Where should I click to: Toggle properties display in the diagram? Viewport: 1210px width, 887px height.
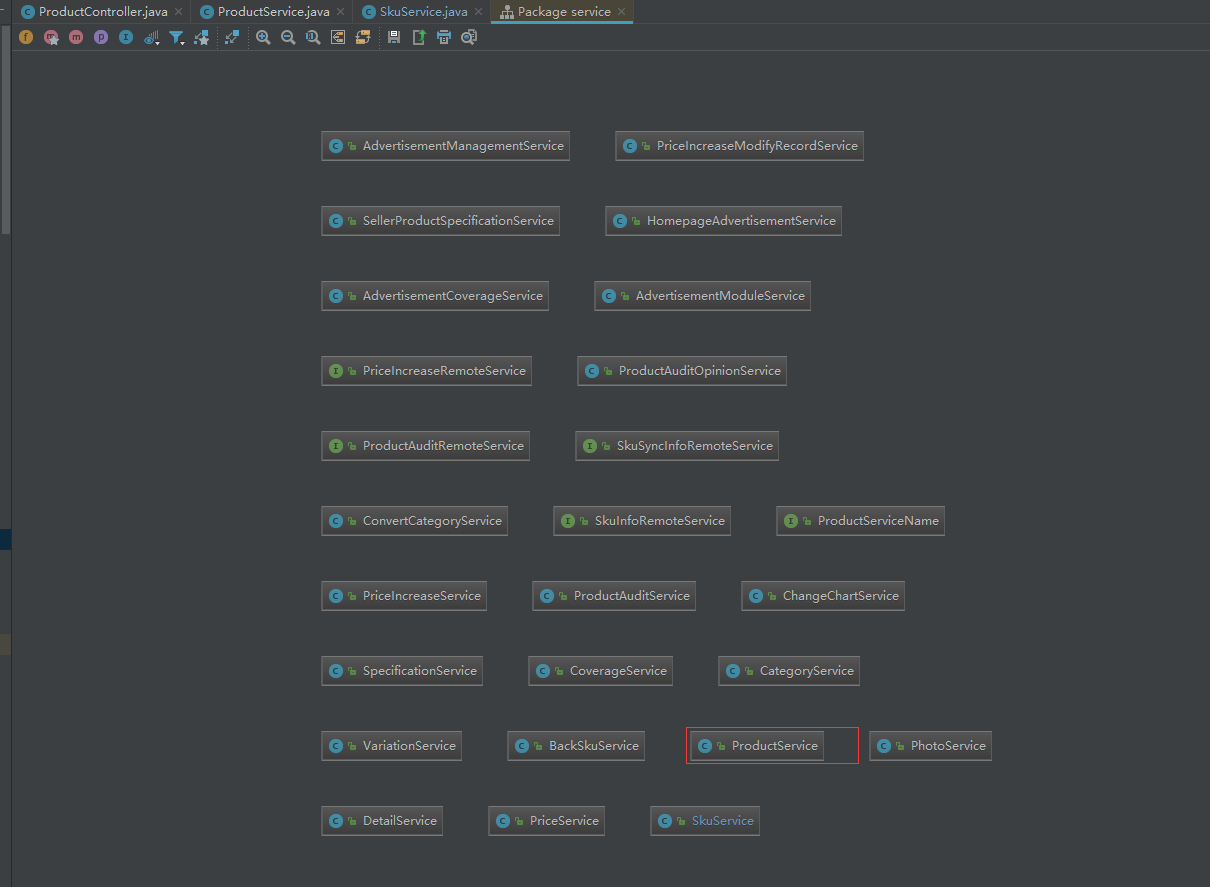(x=100, y=37)
